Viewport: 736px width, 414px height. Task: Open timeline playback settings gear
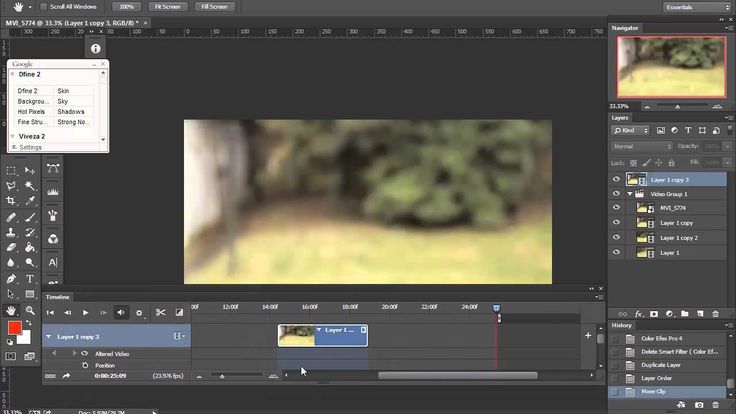pyautogui.click(x=140, y=313)
